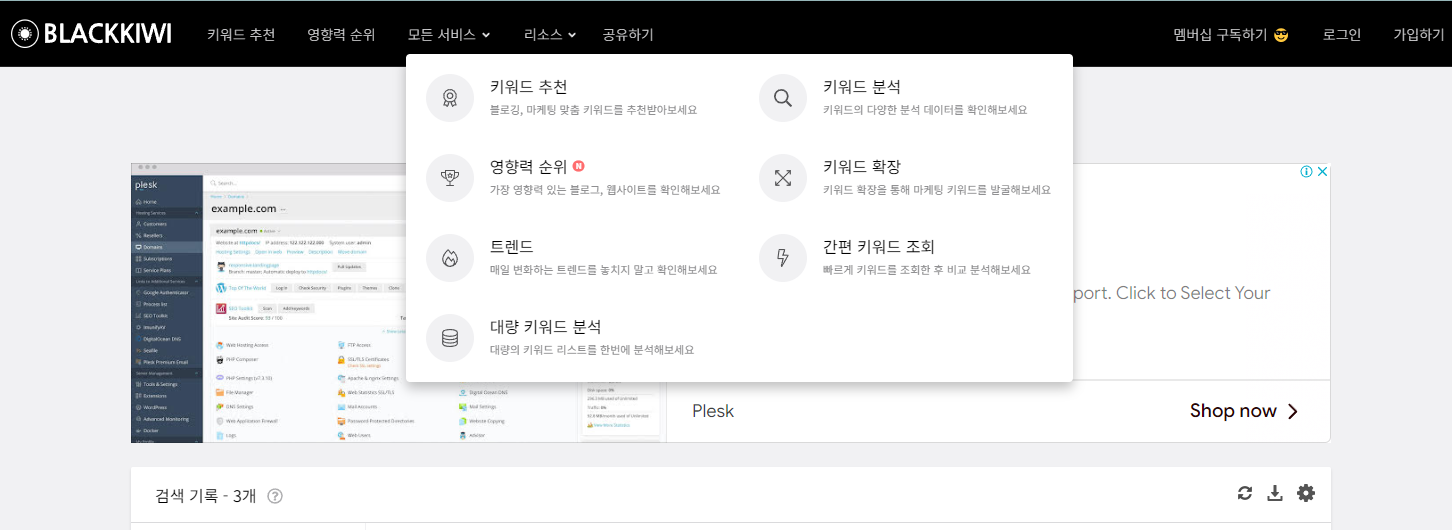Click description 빠르게 키워드를 조회한 후 비교 분석해보세요
1452x530 pixels.
pyautogui.click(x=926, y=270)
